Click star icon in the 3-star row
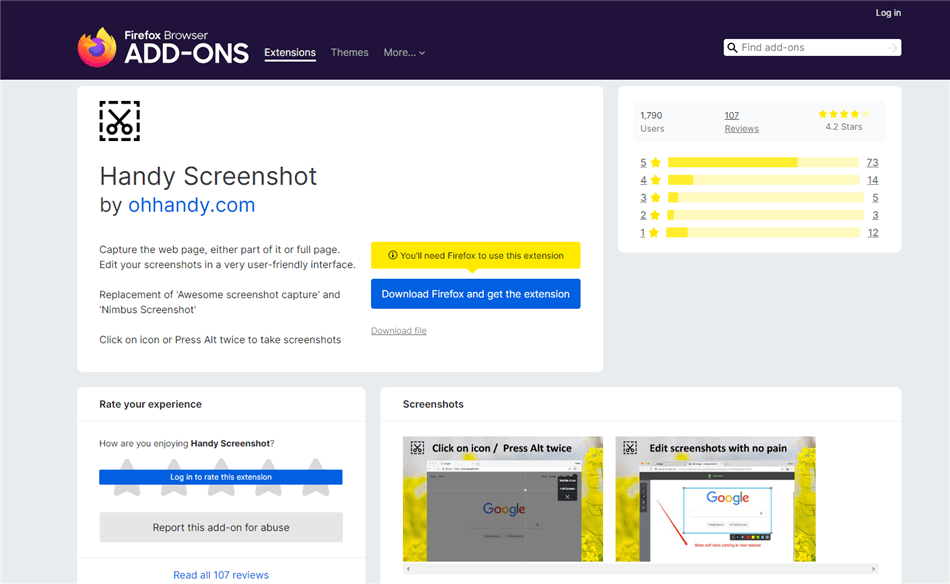Image resolution: width=950 pixels, height=584 pixels. (656, 197)
